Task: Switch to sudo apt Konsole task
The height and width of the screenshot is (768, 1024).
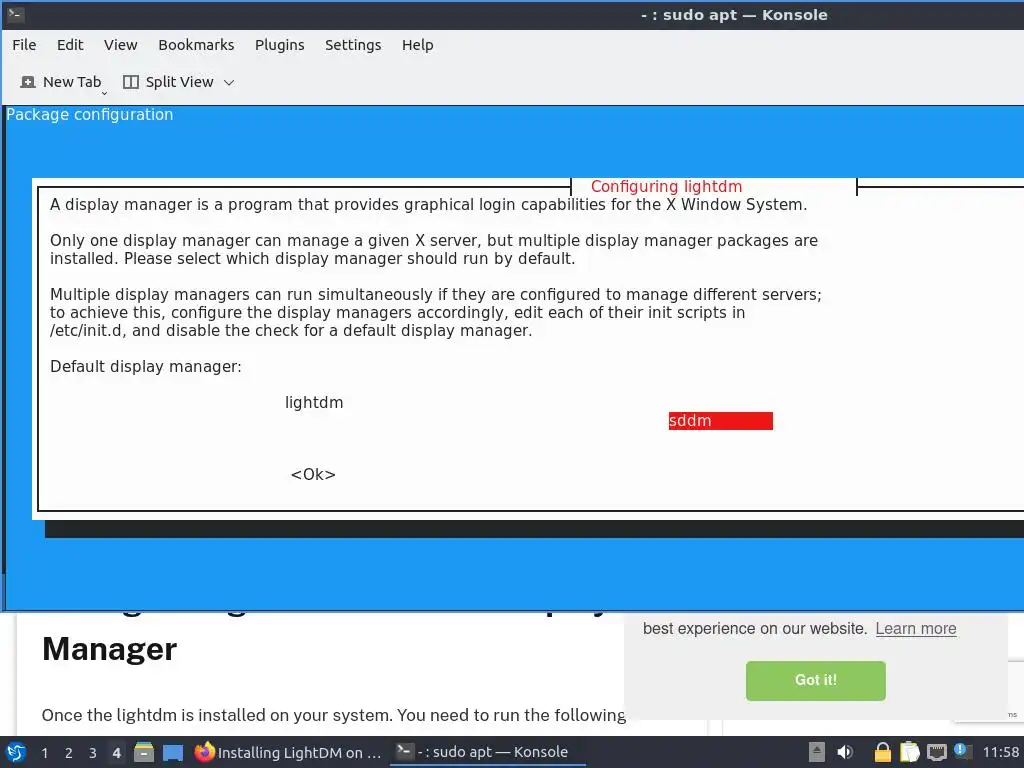Action: [487, 752]
